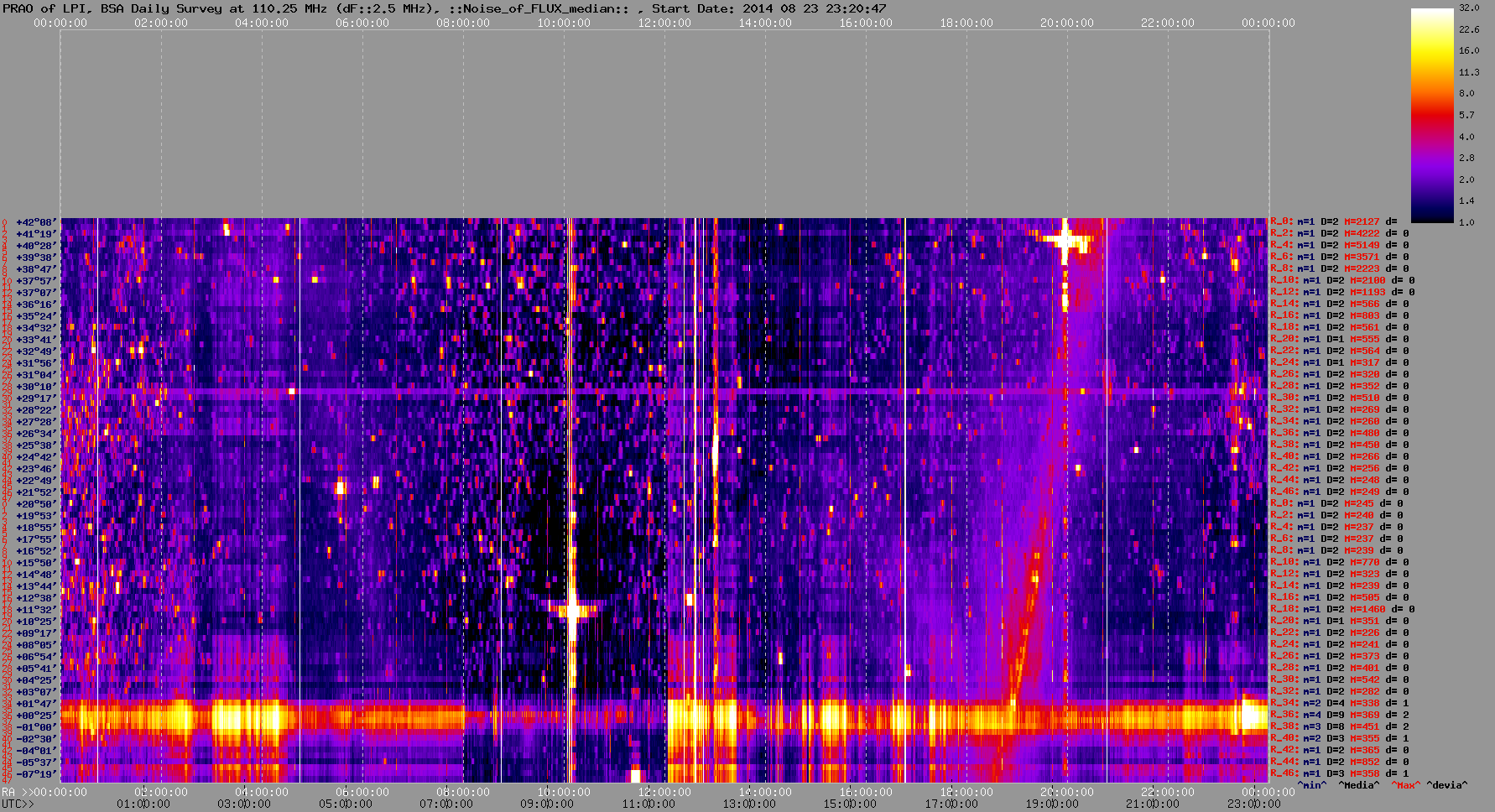Click the beam row entry with M=852
Image resolution: width=1495 pixels, height=812 pixels.
pos(1340,763)
